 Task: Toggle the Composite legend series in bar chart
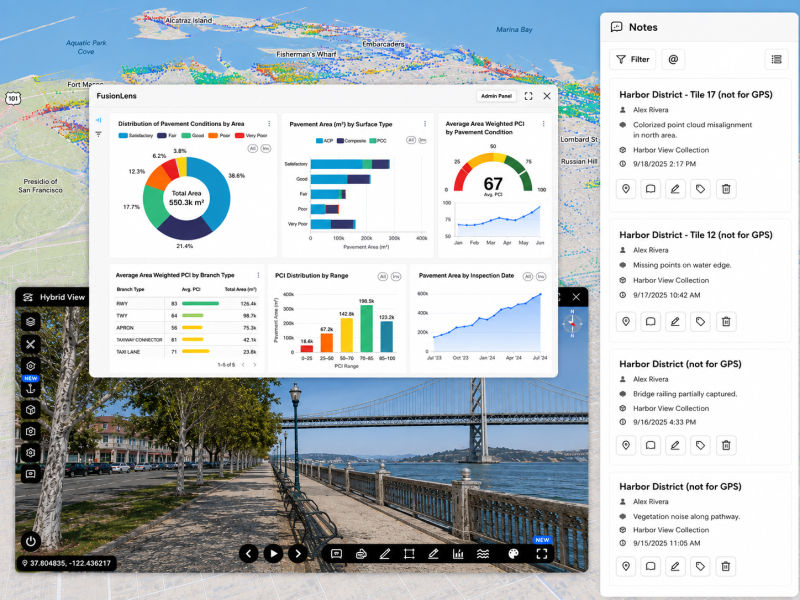(352, 141)
